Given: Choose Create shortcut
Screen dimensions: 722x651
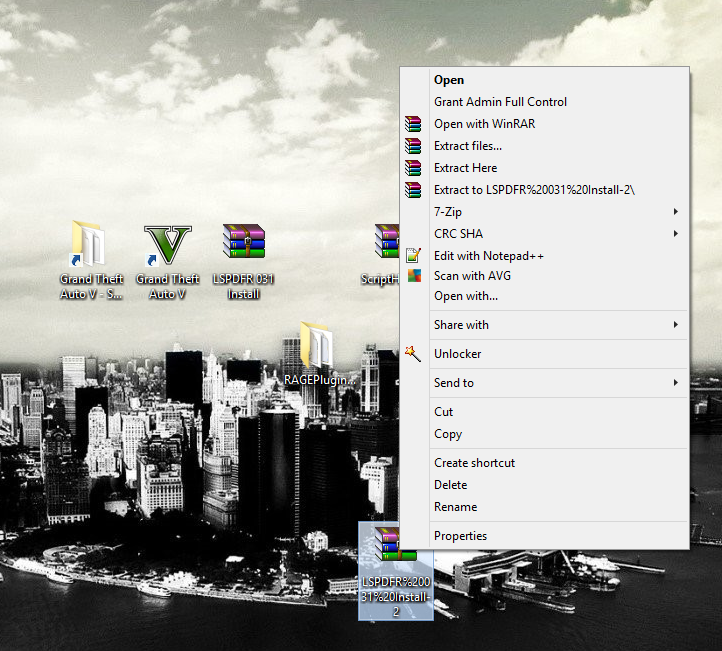Looking at the screenshot, I should click(x=544, y=463).
